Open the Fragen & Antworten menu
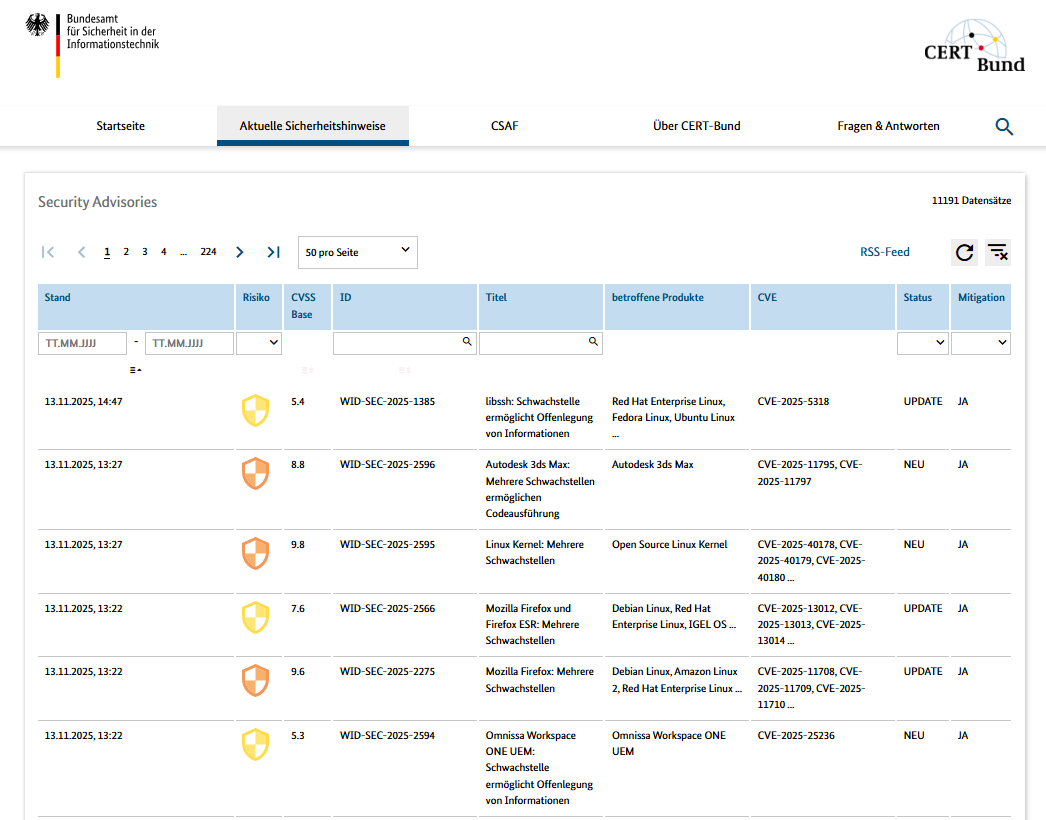Image resolution: width=1046 pixels, height=820 pixels. coord(888,126)
